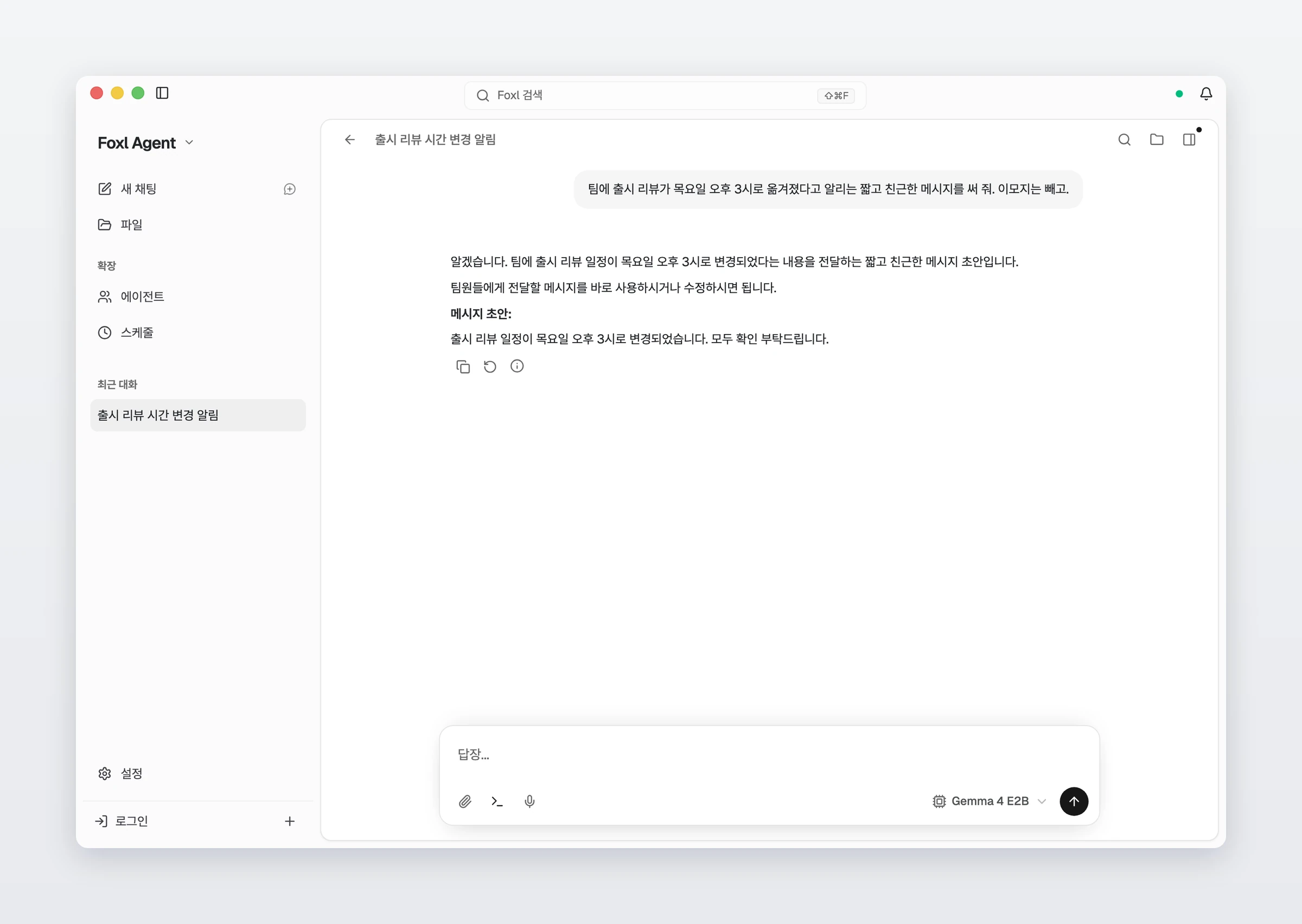Send the message with arrow button
Image resolution: width=1302 pixels, height=924 pixels.
[1074, 801]
